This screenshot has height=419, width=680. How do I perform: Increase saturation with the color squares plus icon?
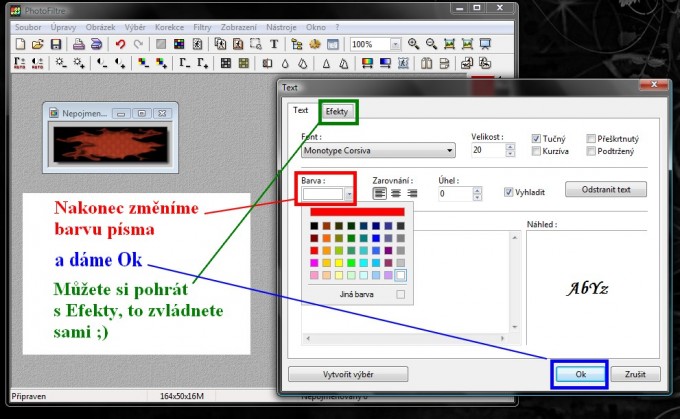161,63
